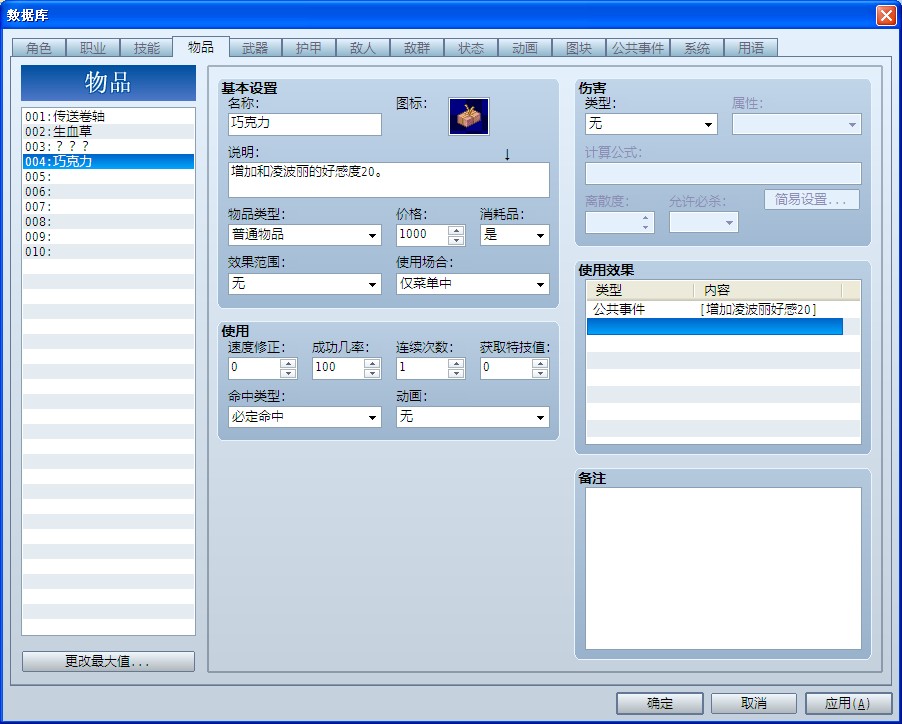Expand the 使用场合 dropdown showing 仅菜单中
Screen dimensions: 902x724
[x=472, y=284]
